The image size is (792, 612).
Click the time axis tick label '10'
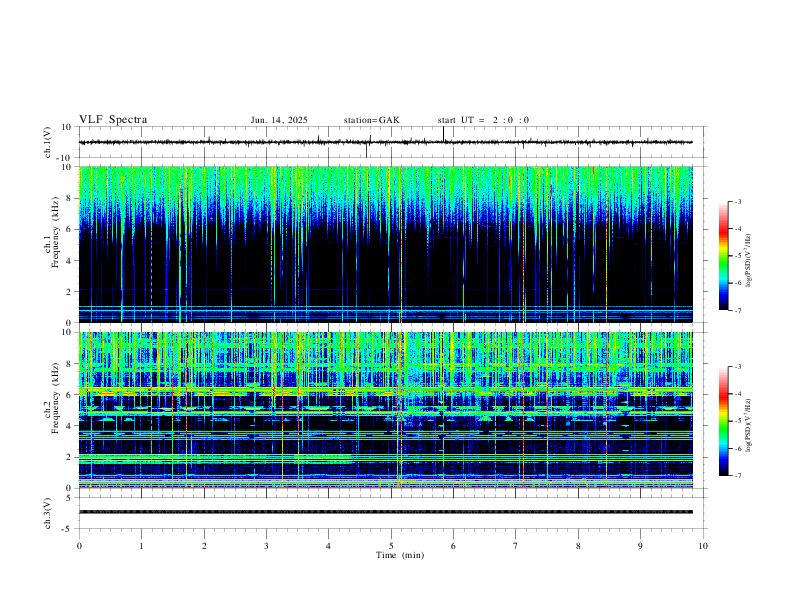tap(703, 546)
